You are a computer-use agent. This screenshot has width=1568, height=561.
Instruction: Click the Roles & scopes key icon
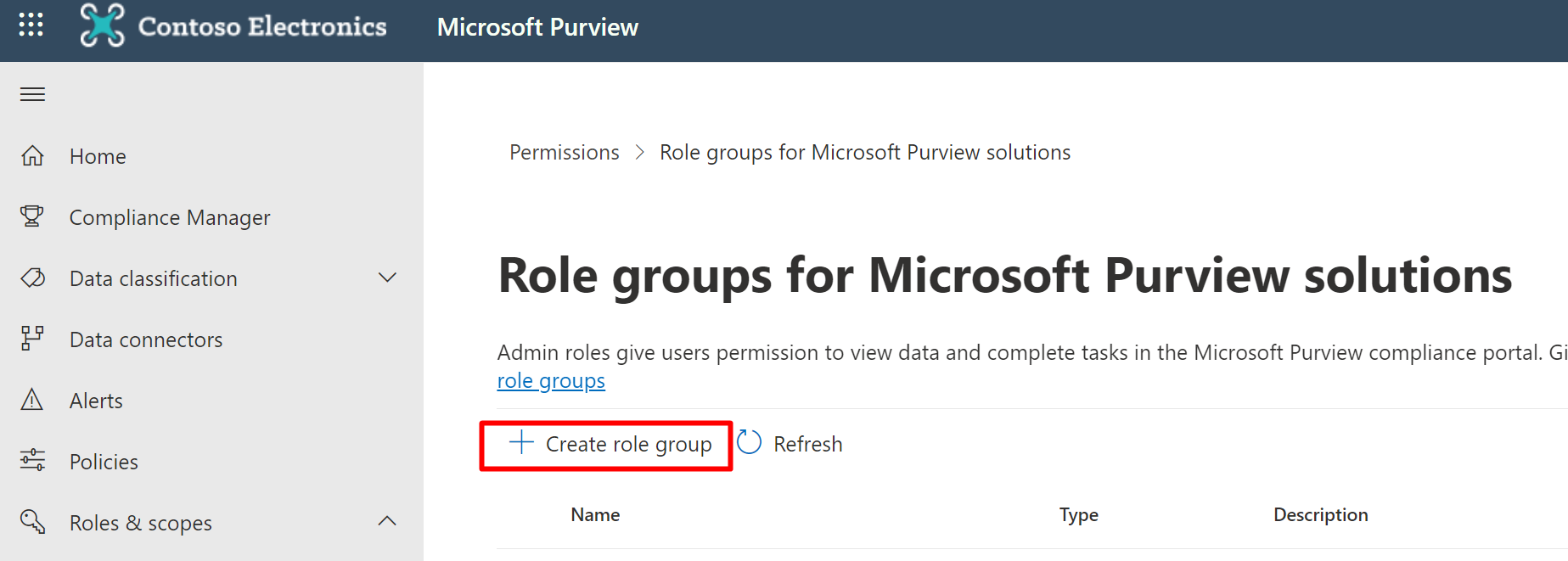(x=32, y=521)
